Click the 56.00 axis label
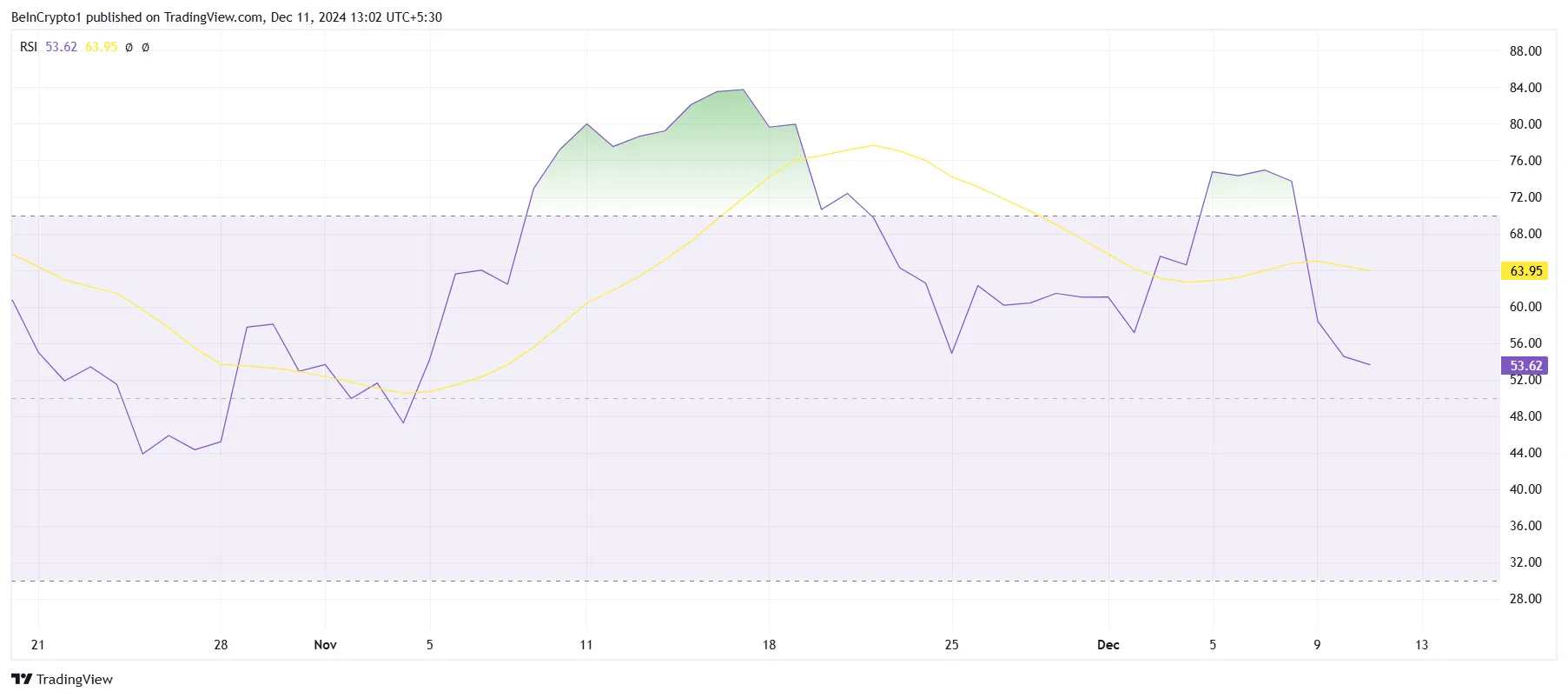The height and width of the screenshot is (698, 1568). (x=1525, y=343)
